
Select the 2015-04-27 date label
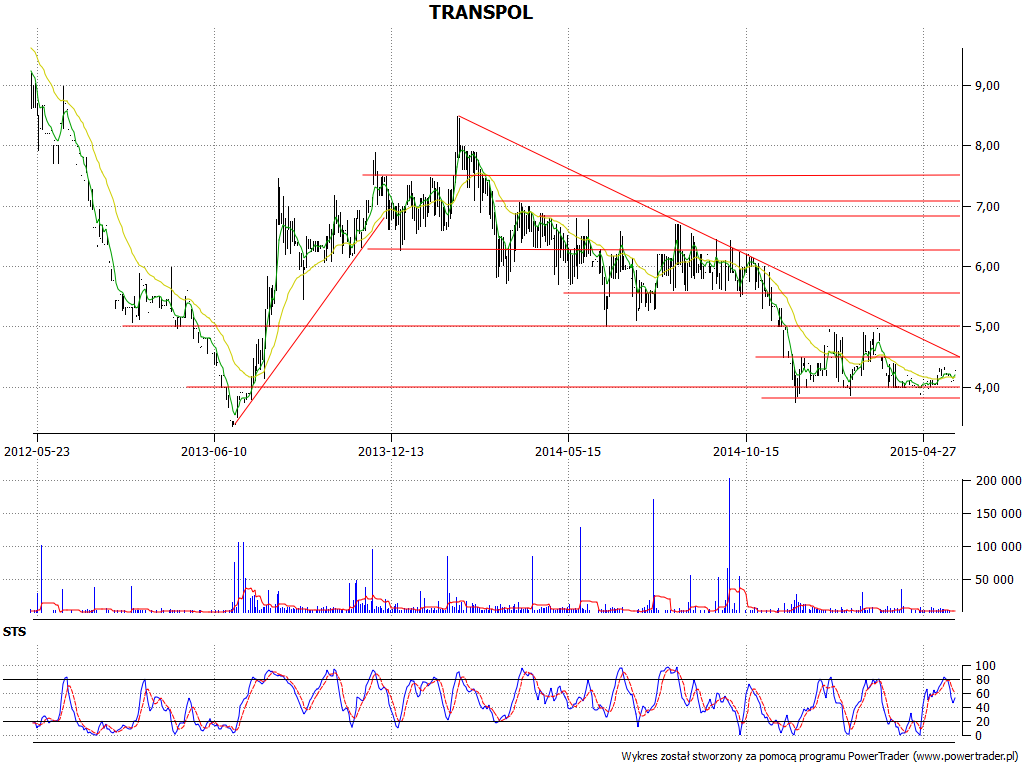coord(923,451)
